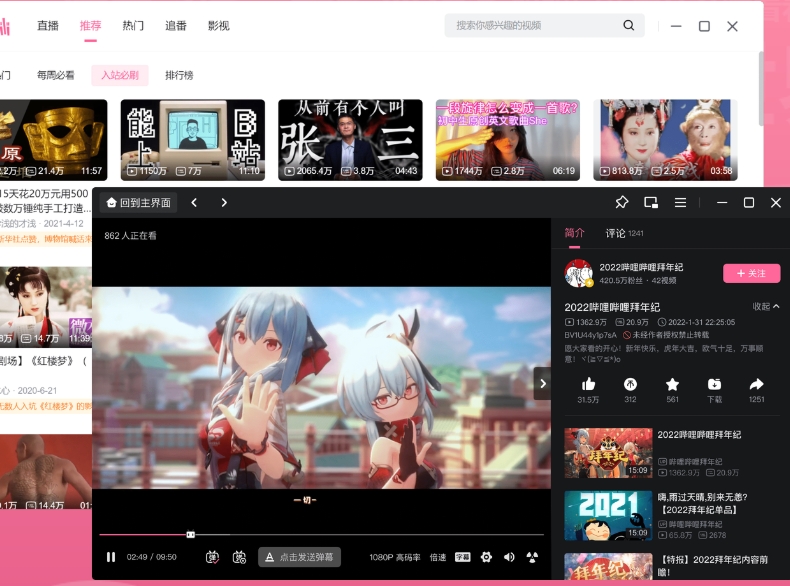This screenshot has width=790, height=586.
Task: Click the search magnifier icon
Action: 628,25
